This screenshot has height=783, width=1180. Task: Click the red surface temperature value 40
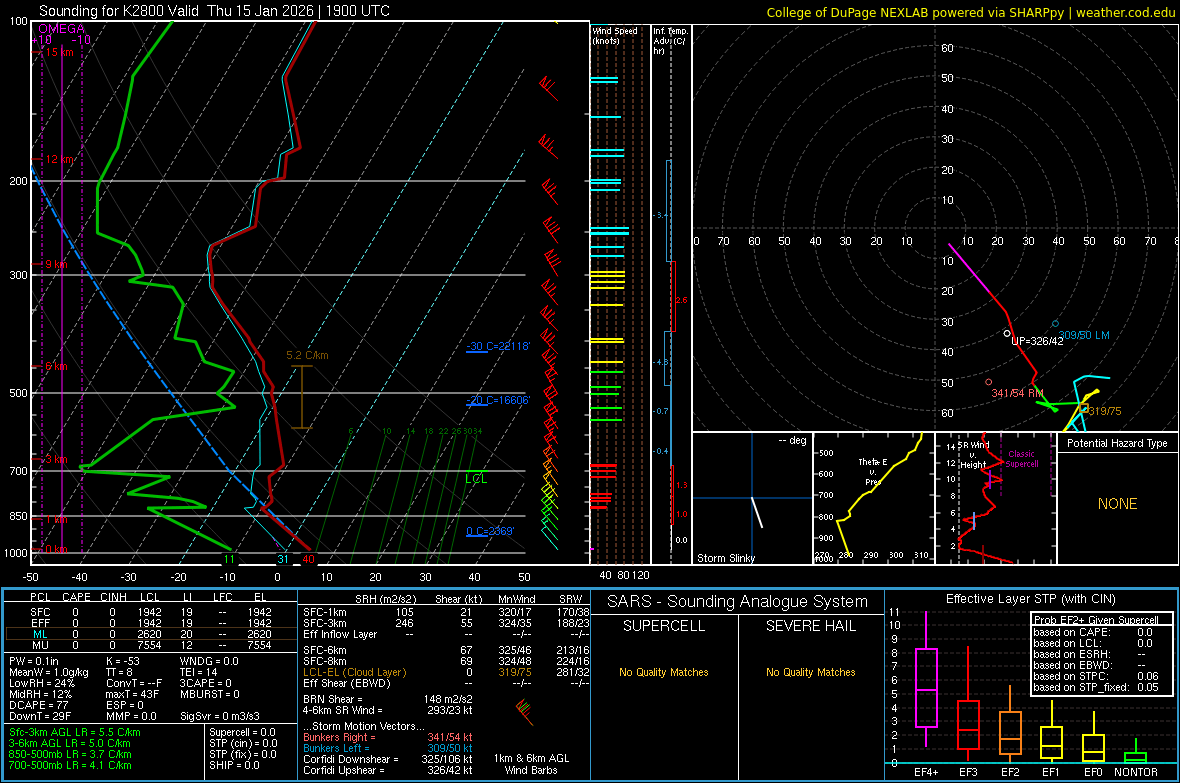tap(309, 559)
